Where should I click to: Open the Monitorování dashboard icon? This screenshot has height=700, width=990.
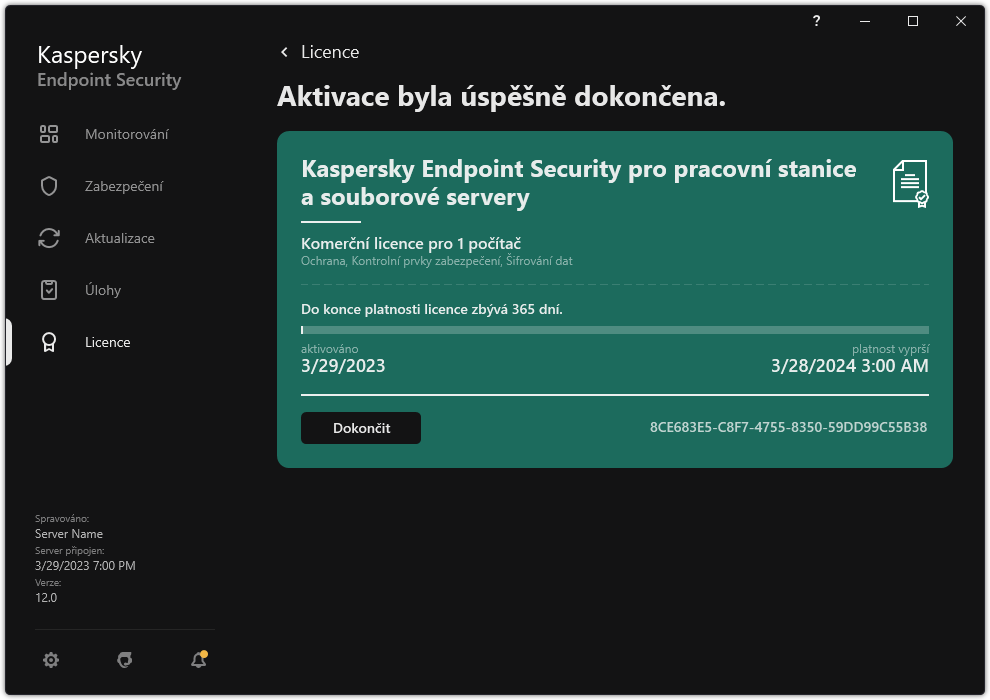tap(49, 134)
